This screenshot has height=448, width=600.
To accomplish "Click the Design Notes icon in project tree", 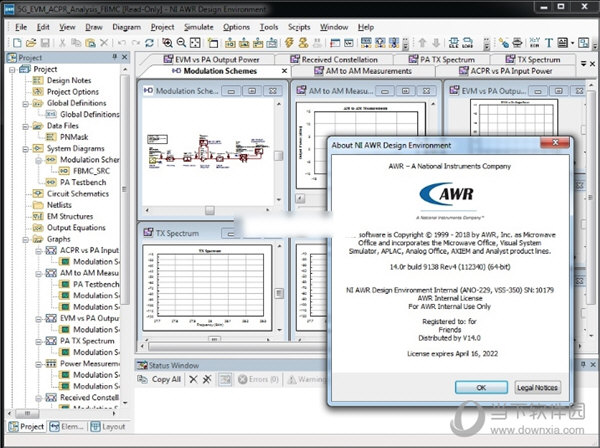I will tap(38, 80).
